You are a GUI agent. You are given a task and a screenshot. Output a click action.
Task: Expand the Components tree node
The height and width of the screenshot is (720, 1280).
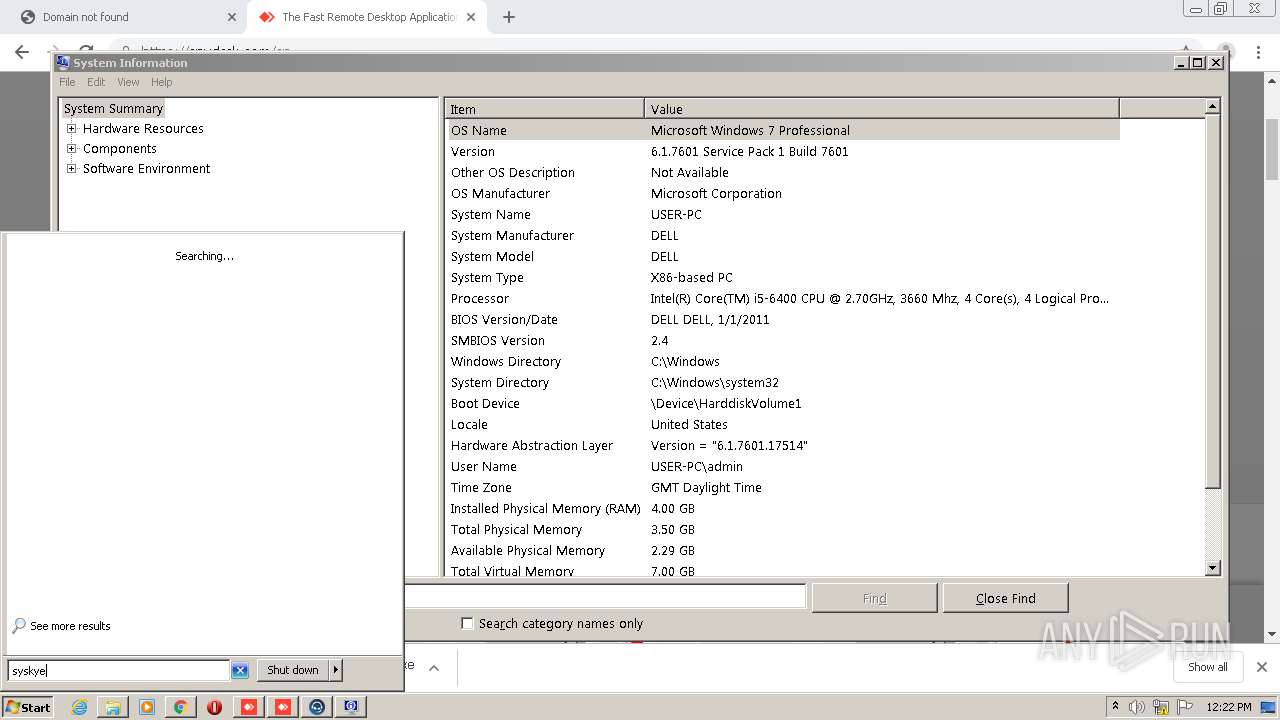[x=71, y=148]
